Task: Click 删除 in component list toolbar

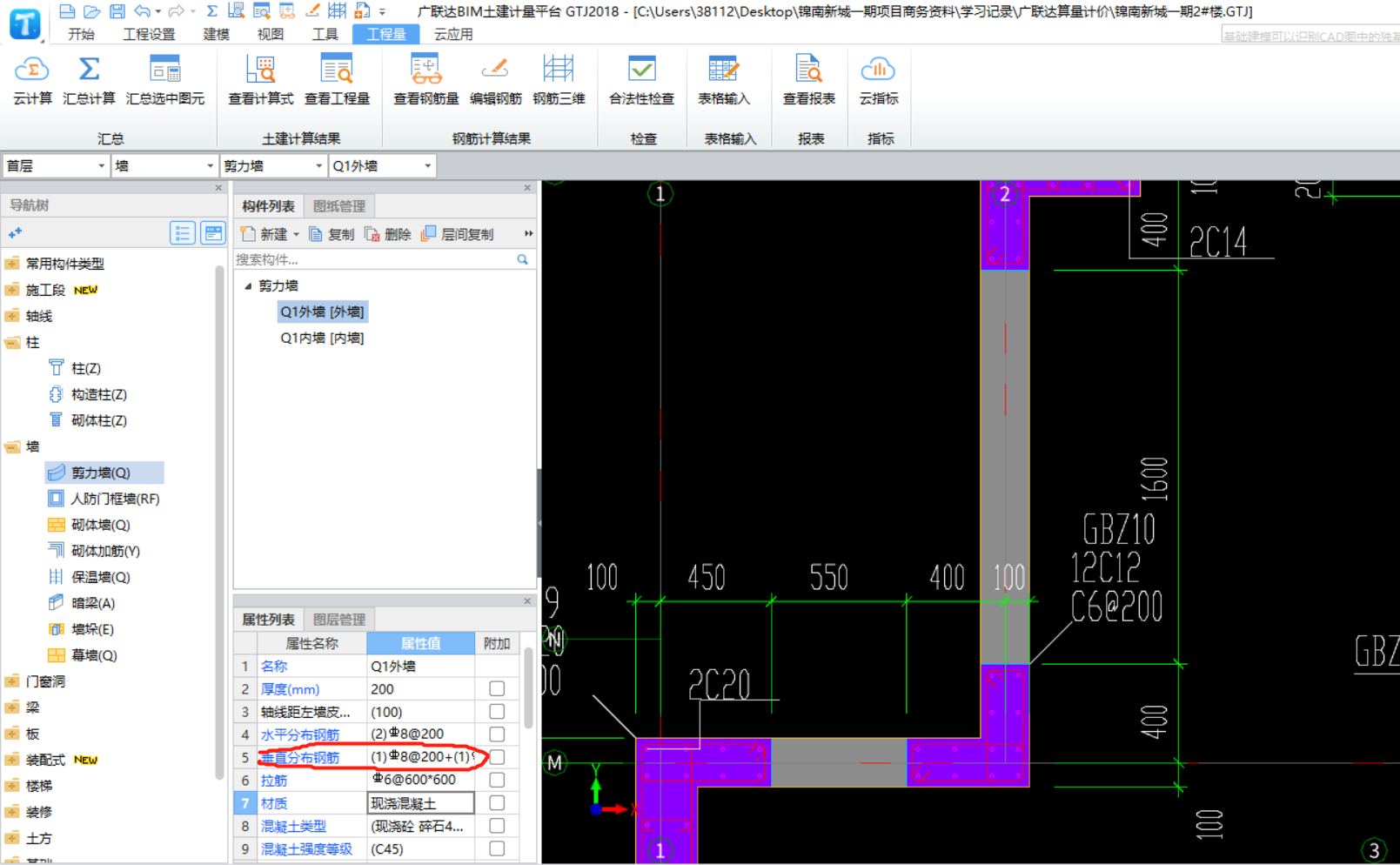Action: [388, 234]
